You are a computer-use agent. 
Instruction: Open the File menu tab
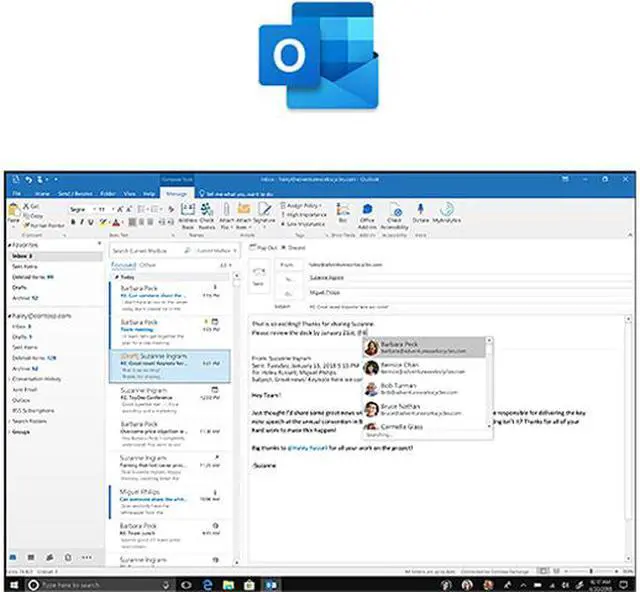pos(16,192)
